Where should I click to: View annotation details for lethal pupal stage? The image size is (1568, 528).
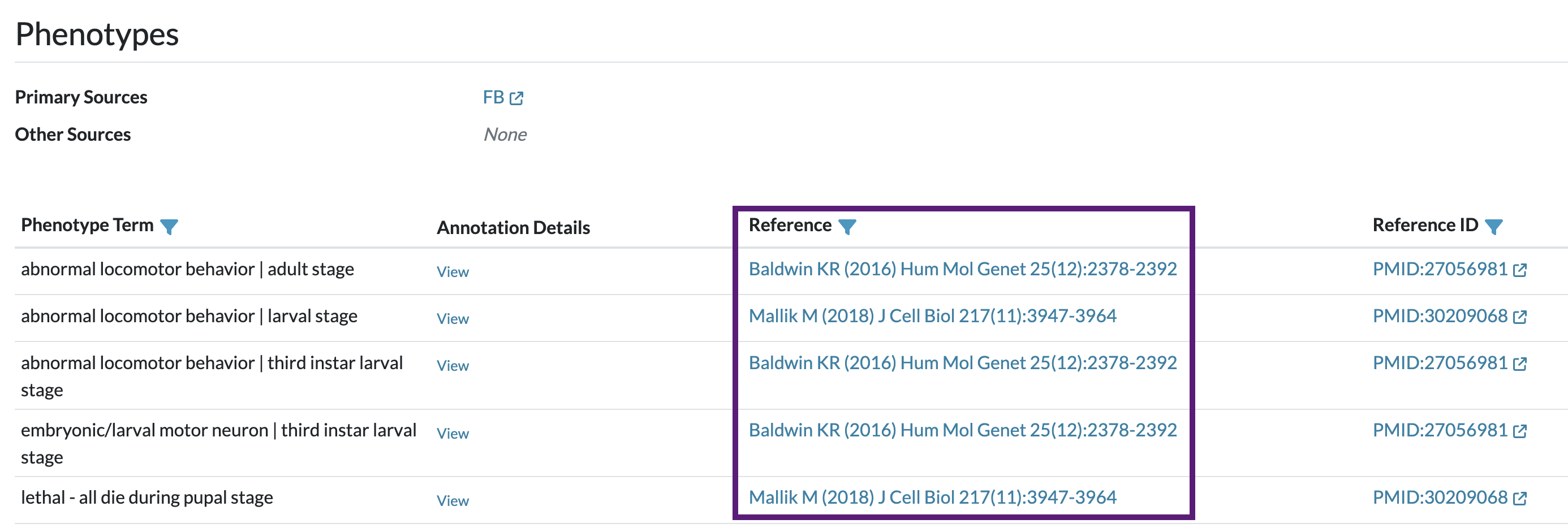453,501
